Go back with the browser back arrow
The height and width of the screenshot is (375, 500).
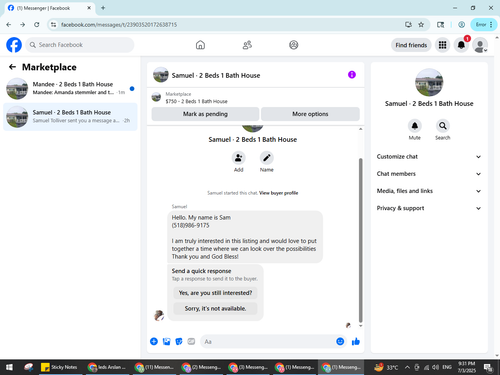click(9, 24)
